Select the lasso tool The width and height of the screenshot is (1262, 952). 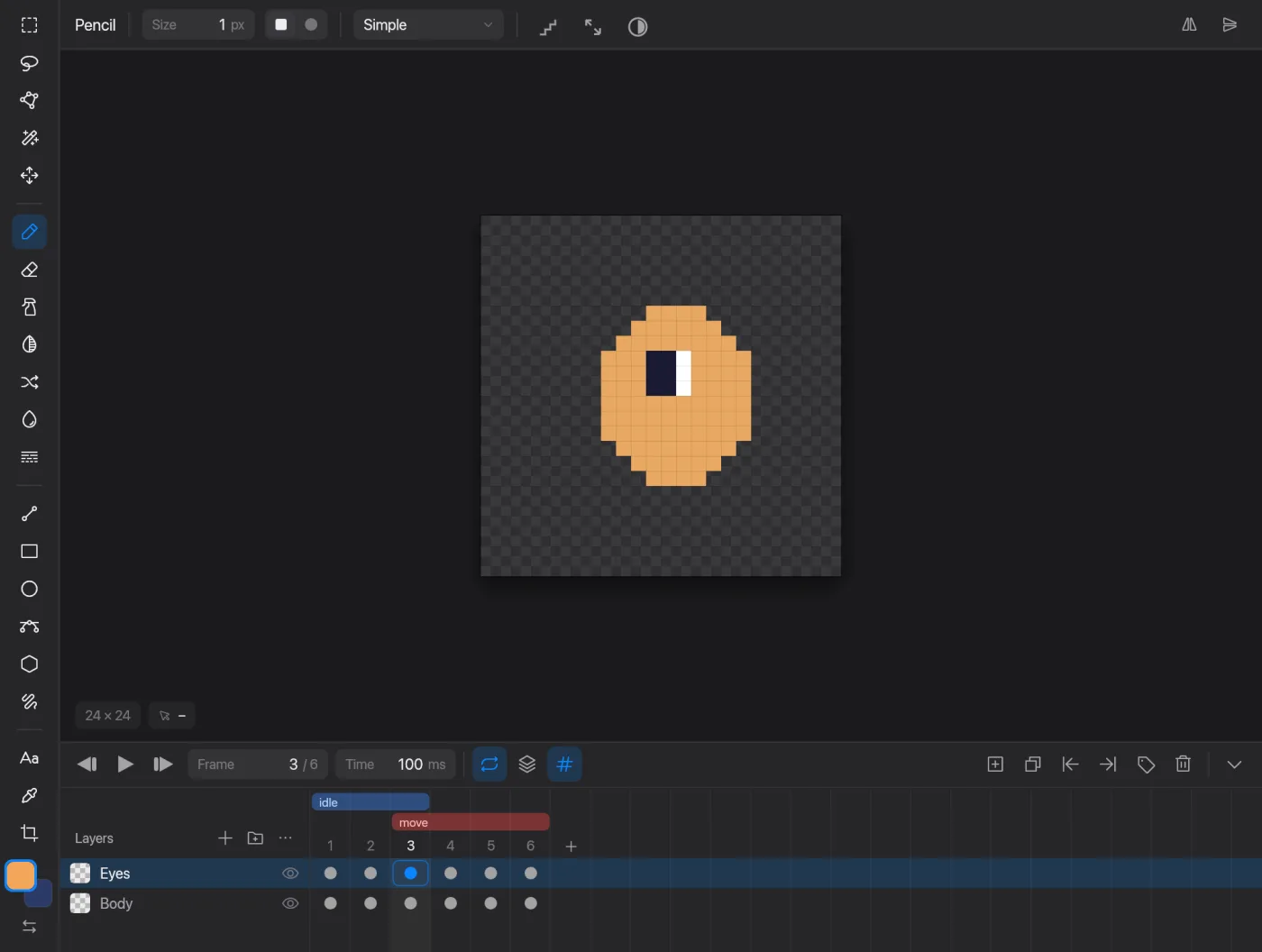coord(29,63)
